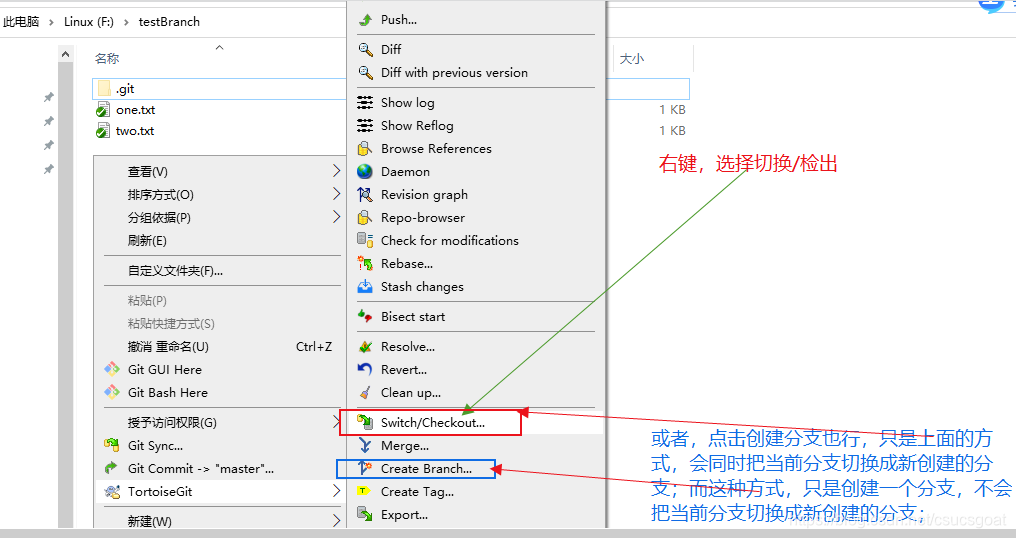
Task: Click the .git folder icon
Action: (104, 89)
